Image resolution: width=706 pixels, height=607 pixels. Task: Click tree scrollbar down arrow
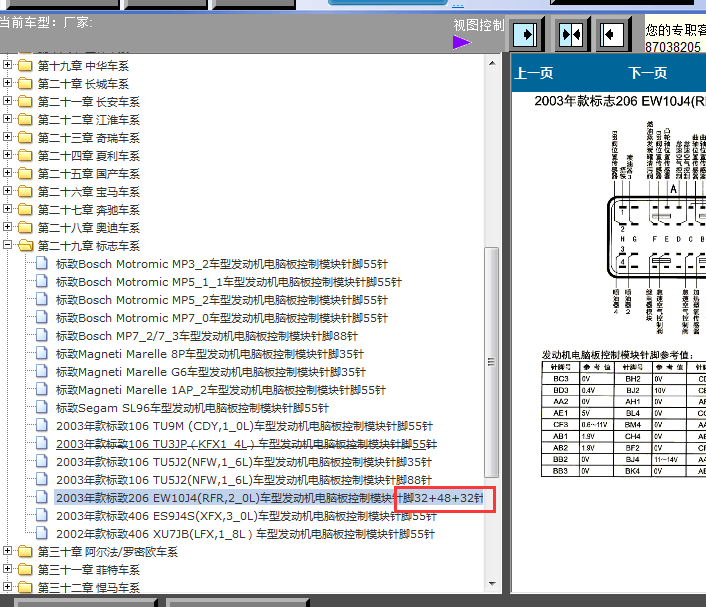(492, 584)
